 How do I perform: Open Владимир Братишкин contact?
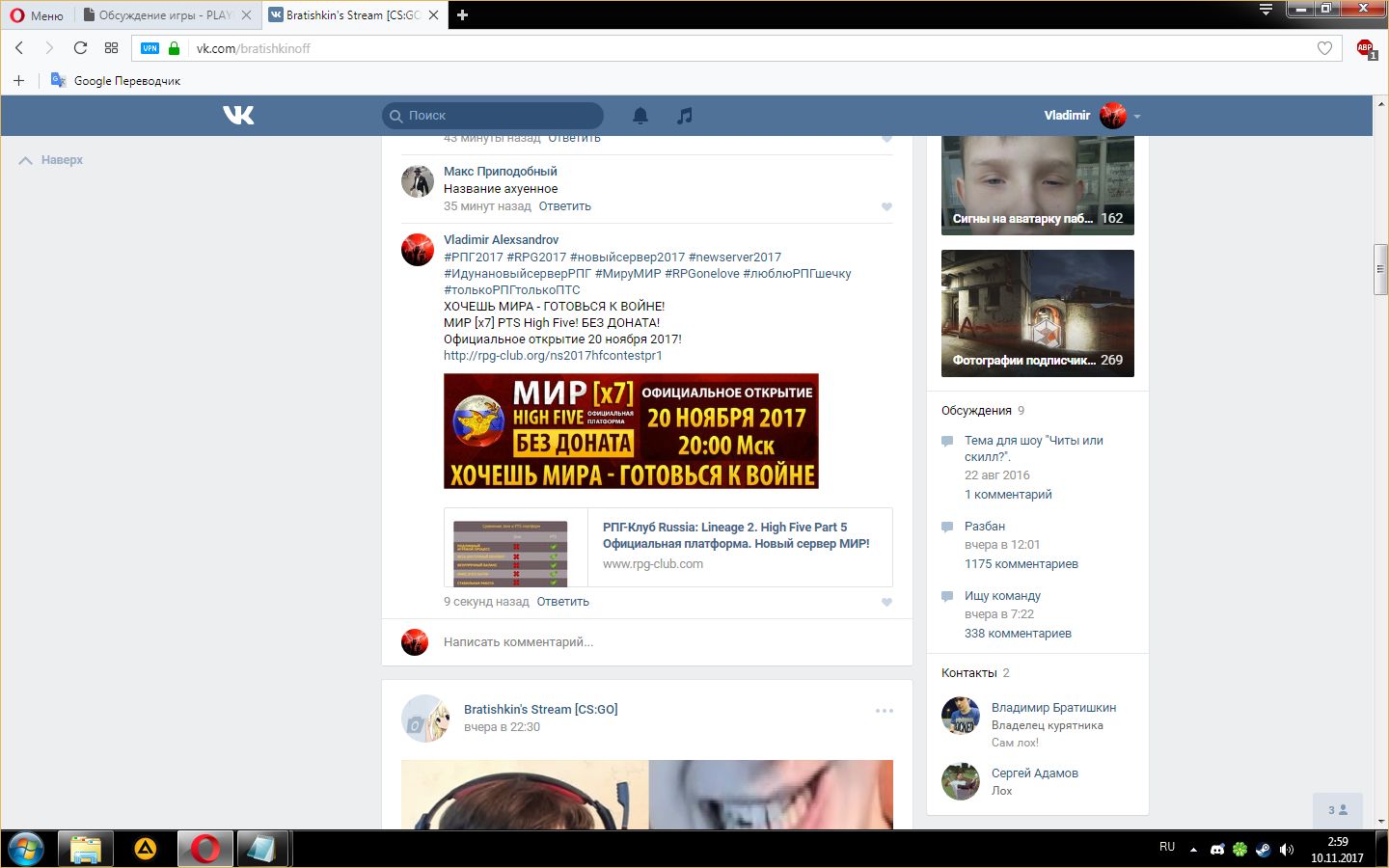pyautogui.click(x=1053, y=708)
